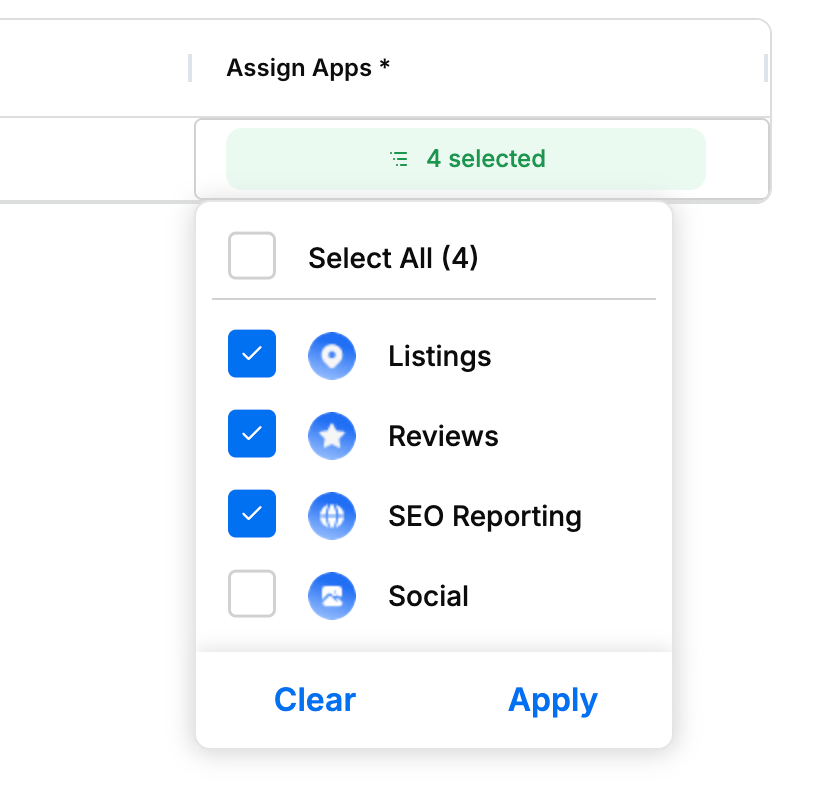Enable the Social checkbox
Viewport: 818px width, 802px height.
pos(252,593)
